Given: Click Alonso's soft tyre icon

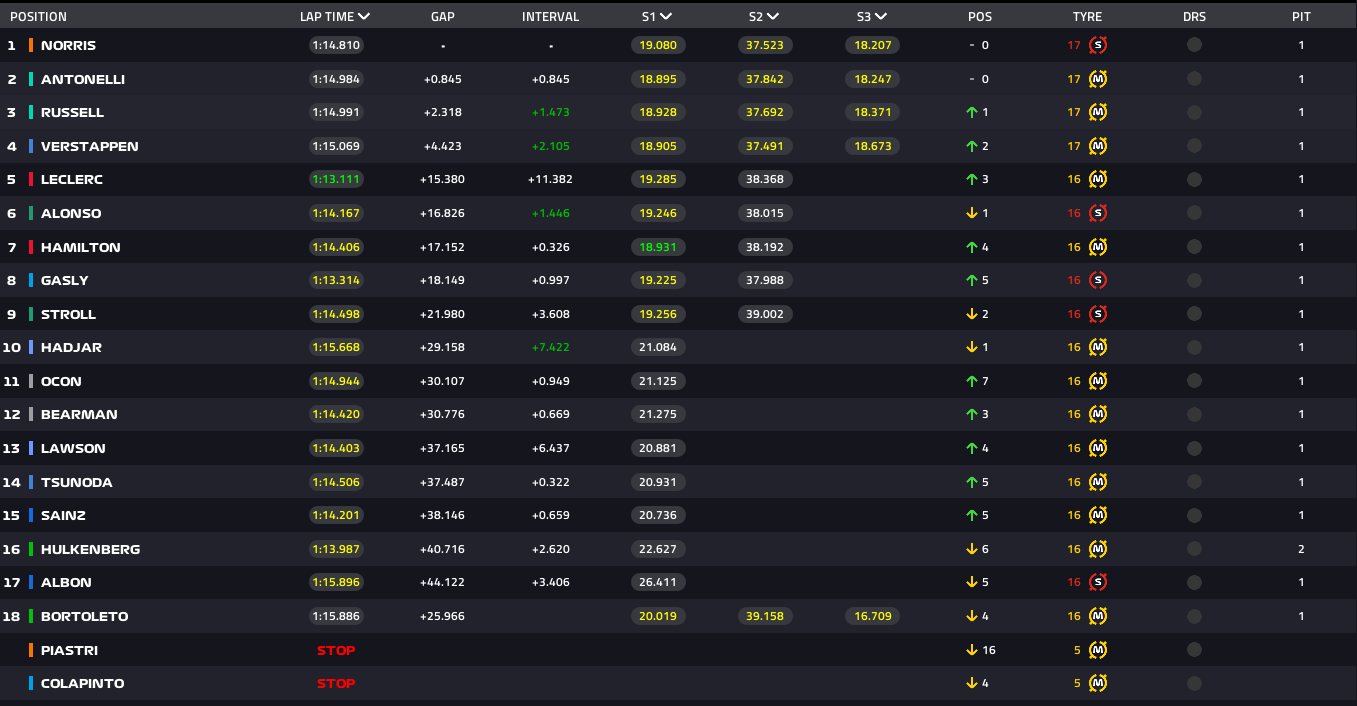Looking at the screenshot, I should pyautogui.click(x=1098, y=213).
